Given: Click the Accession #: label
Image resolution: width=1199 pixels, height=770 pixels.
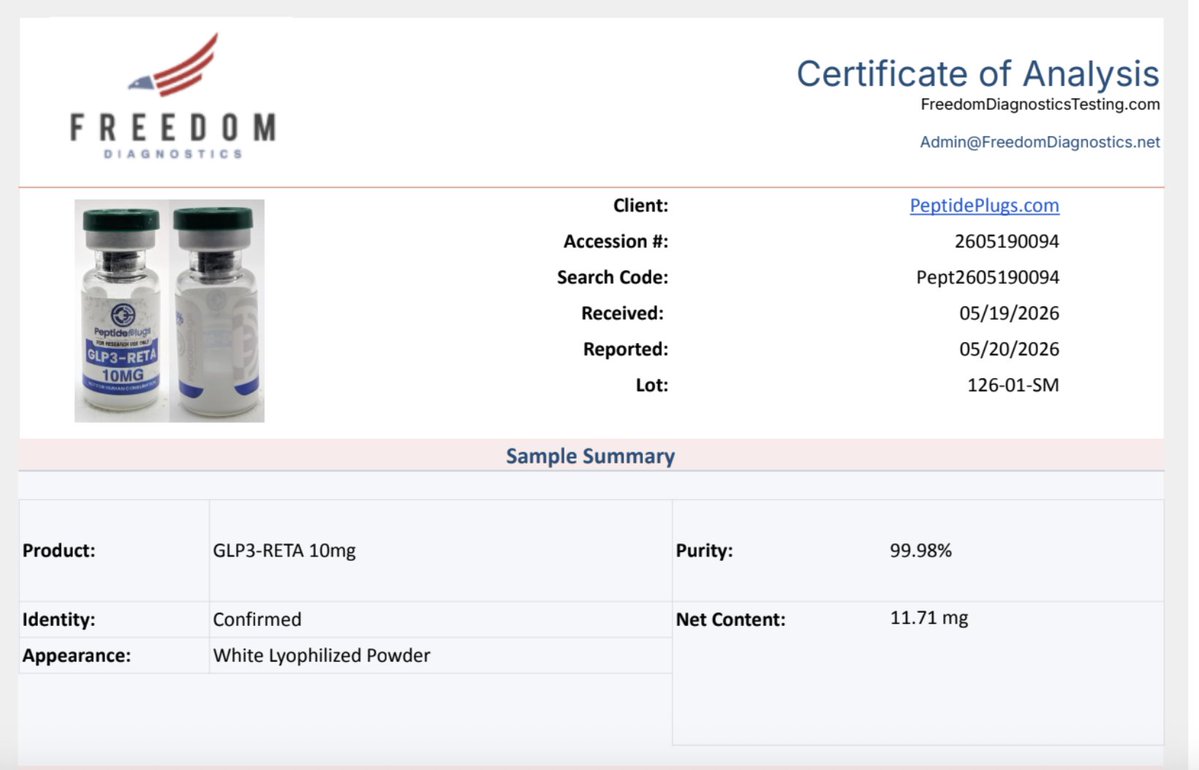Looking at the screenshot, I should (x=616, y=242).
